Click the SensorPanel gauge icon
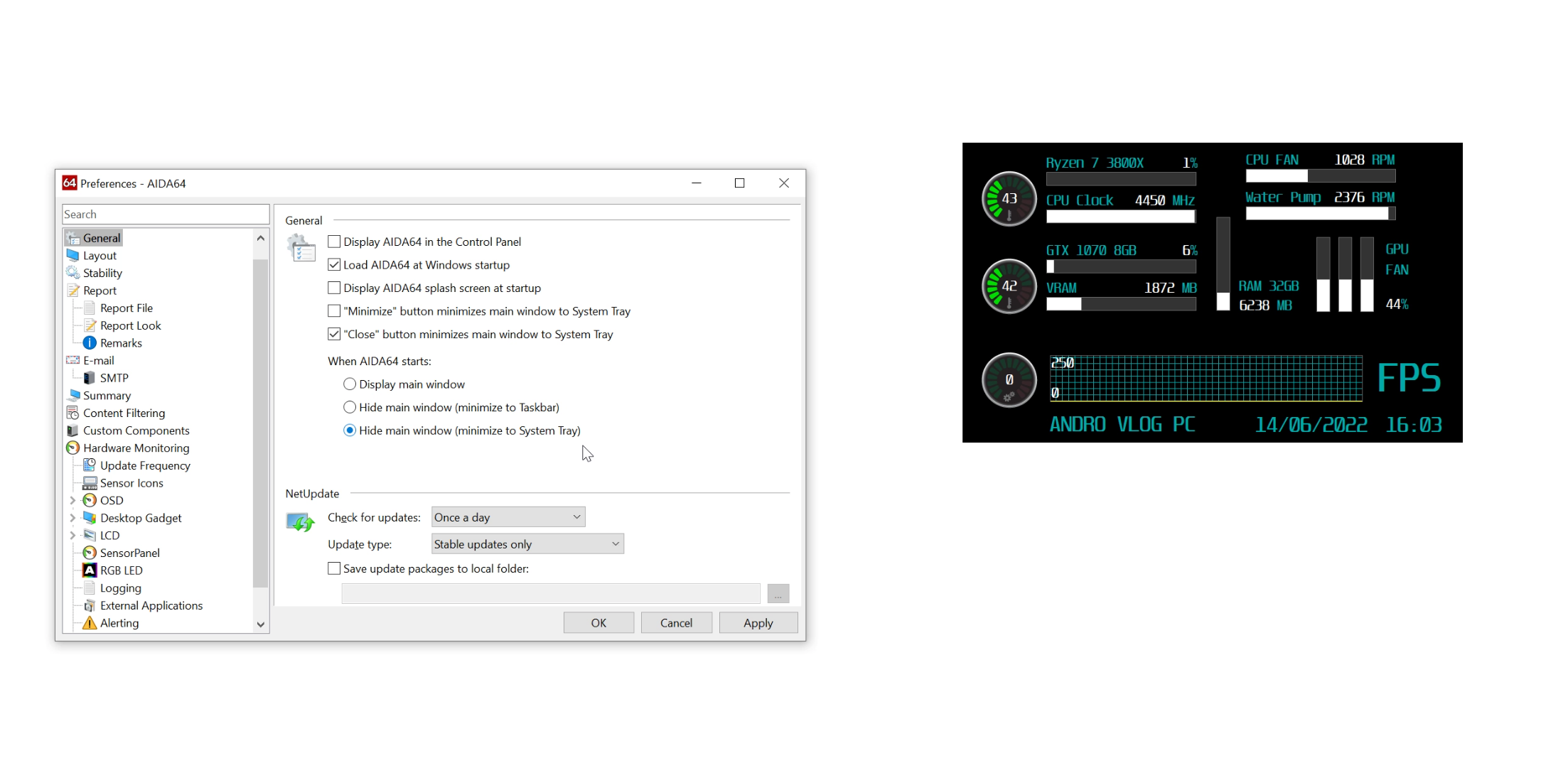The image size is (1568, 763). pos(90,553)
